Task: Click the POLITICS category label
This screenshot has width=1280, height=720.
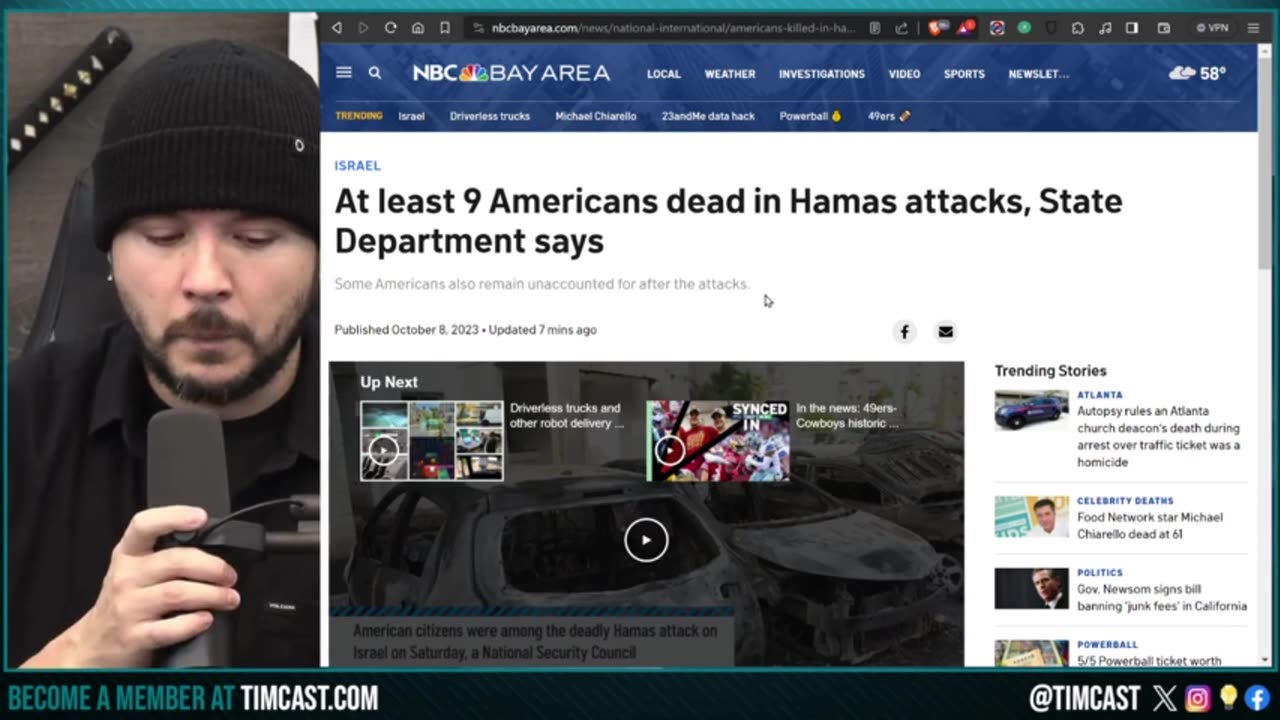Action: (x=1100, y=573)
